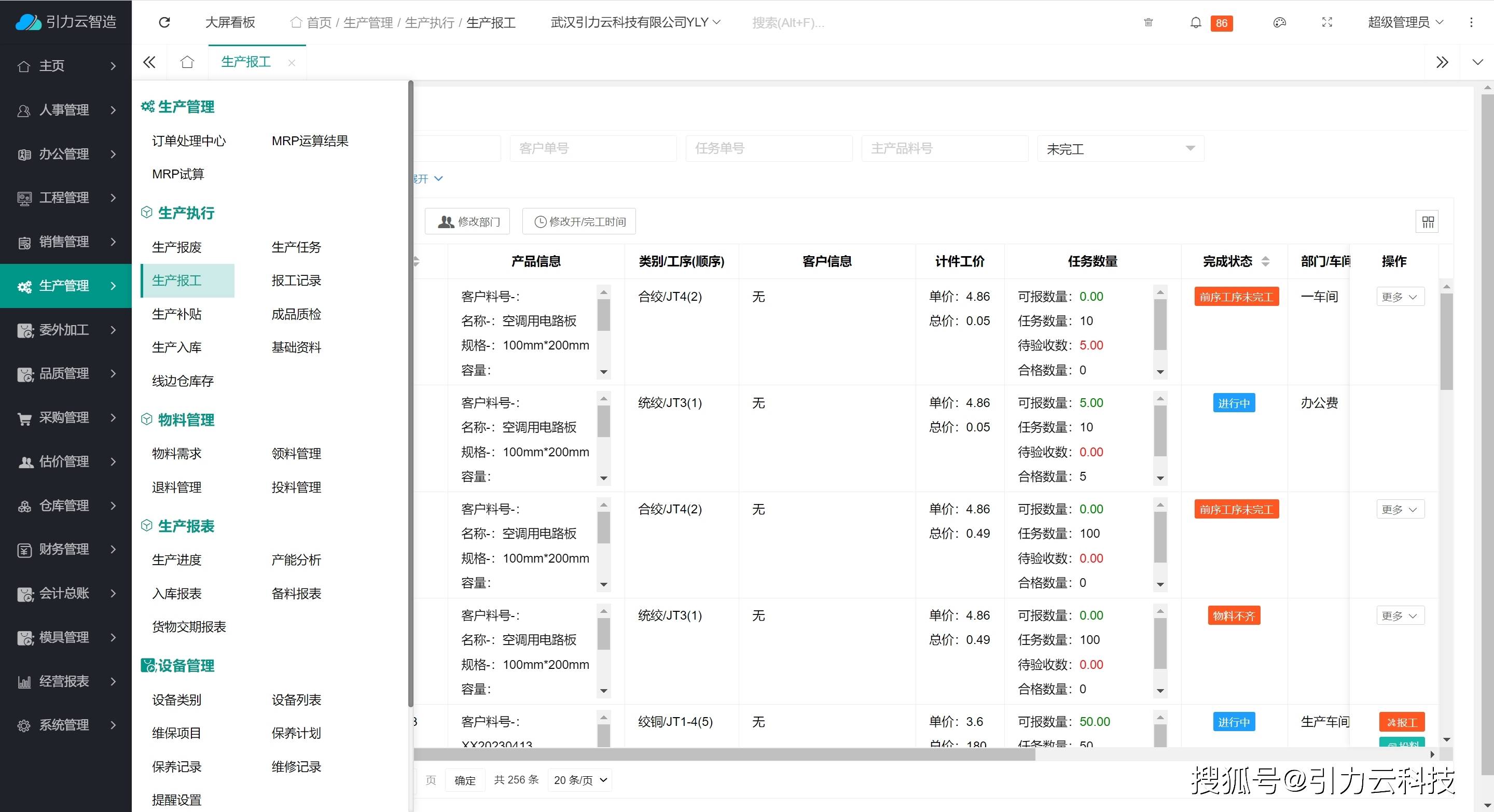Open 更多 dropdown in 物料不齐 row

pos(1400,615)
